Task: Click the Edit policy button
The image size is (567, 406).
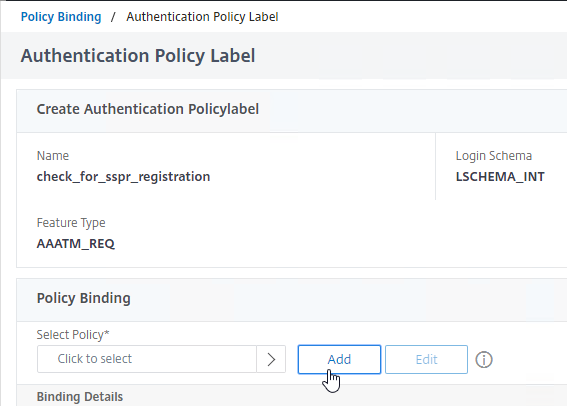Action: click(x=426, y=359)
